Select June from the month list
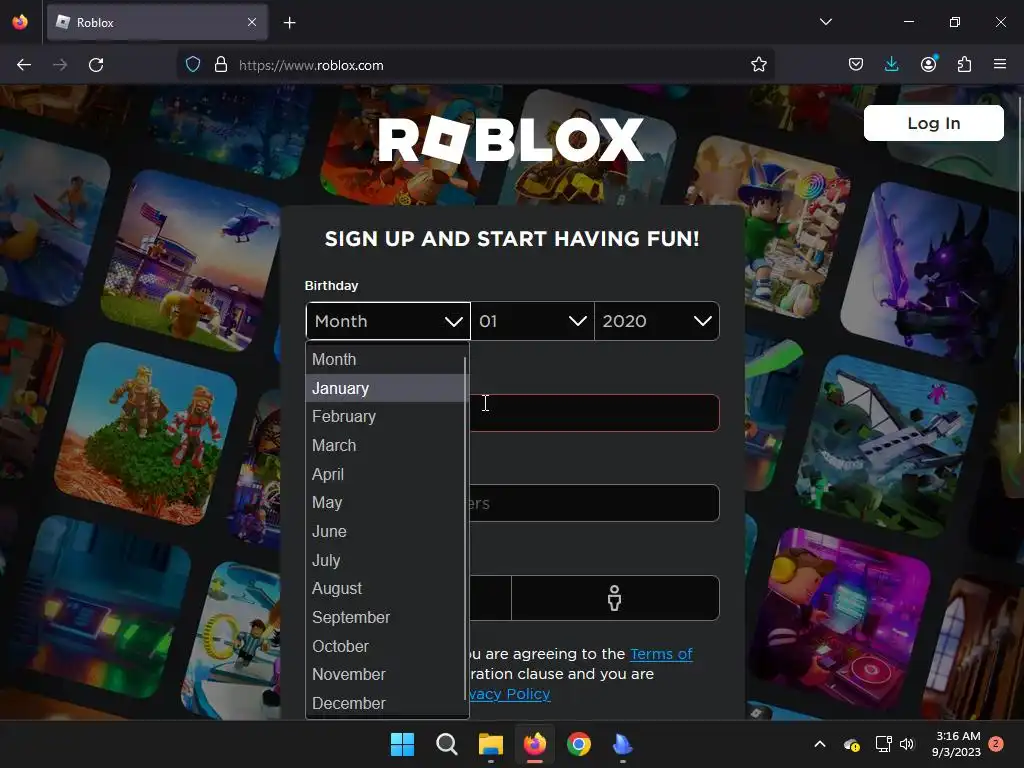Image resolution: width=1024 pixels, height=768 pixels. (385, 532)
